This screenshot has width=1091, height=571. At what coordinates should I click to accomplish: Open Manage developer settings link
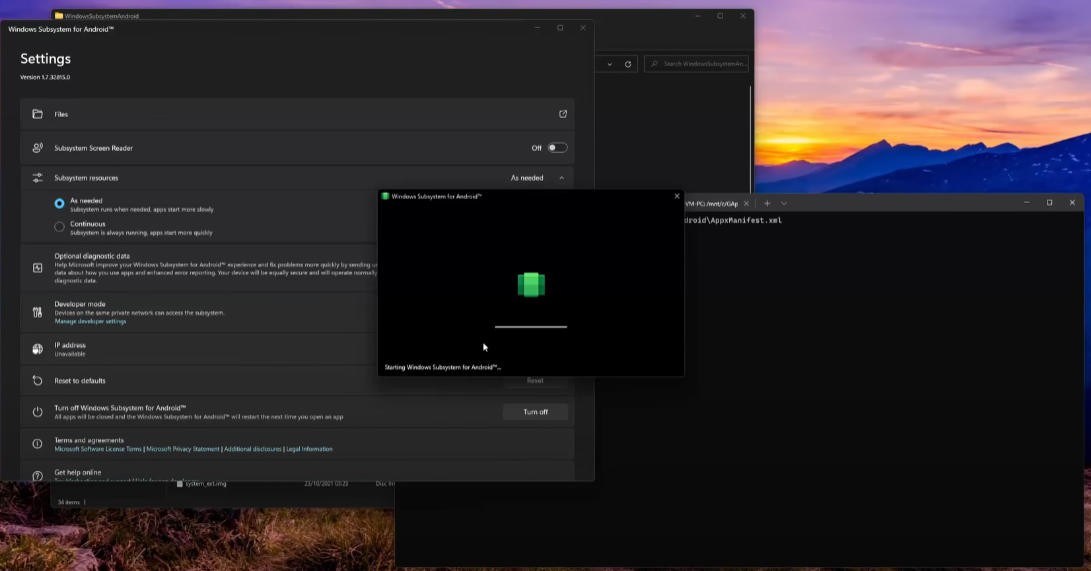pos(90,321)
